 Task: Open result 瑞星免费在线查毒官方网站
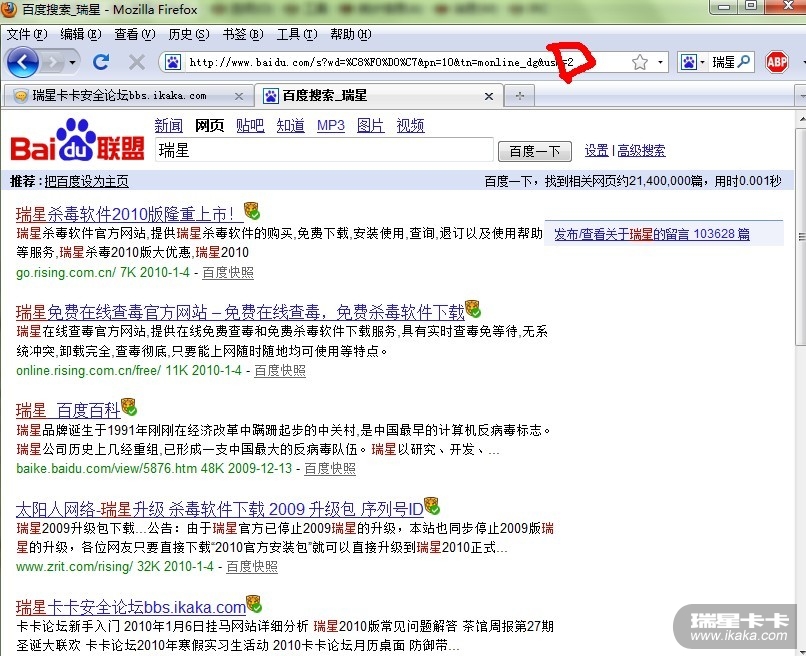coord(240,312)
